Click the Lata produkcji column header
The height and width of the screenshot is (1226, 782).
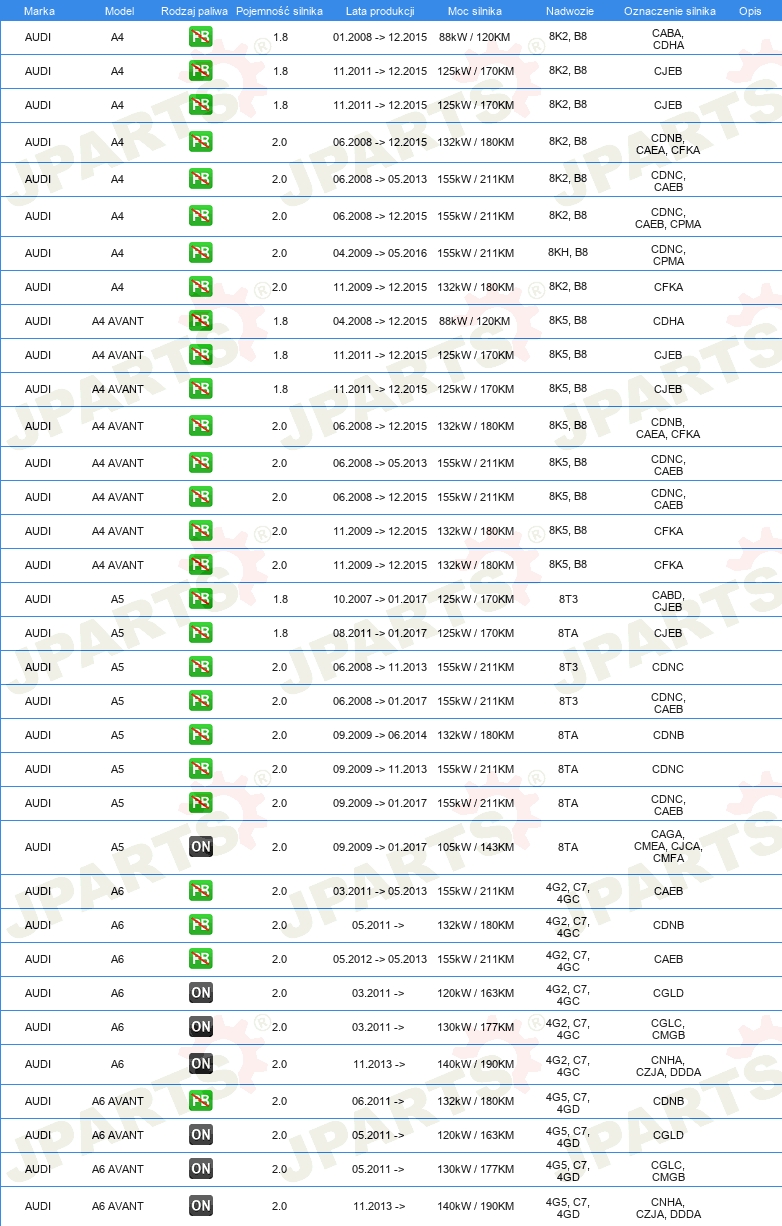pyautogui.click(x=380, y=10)
